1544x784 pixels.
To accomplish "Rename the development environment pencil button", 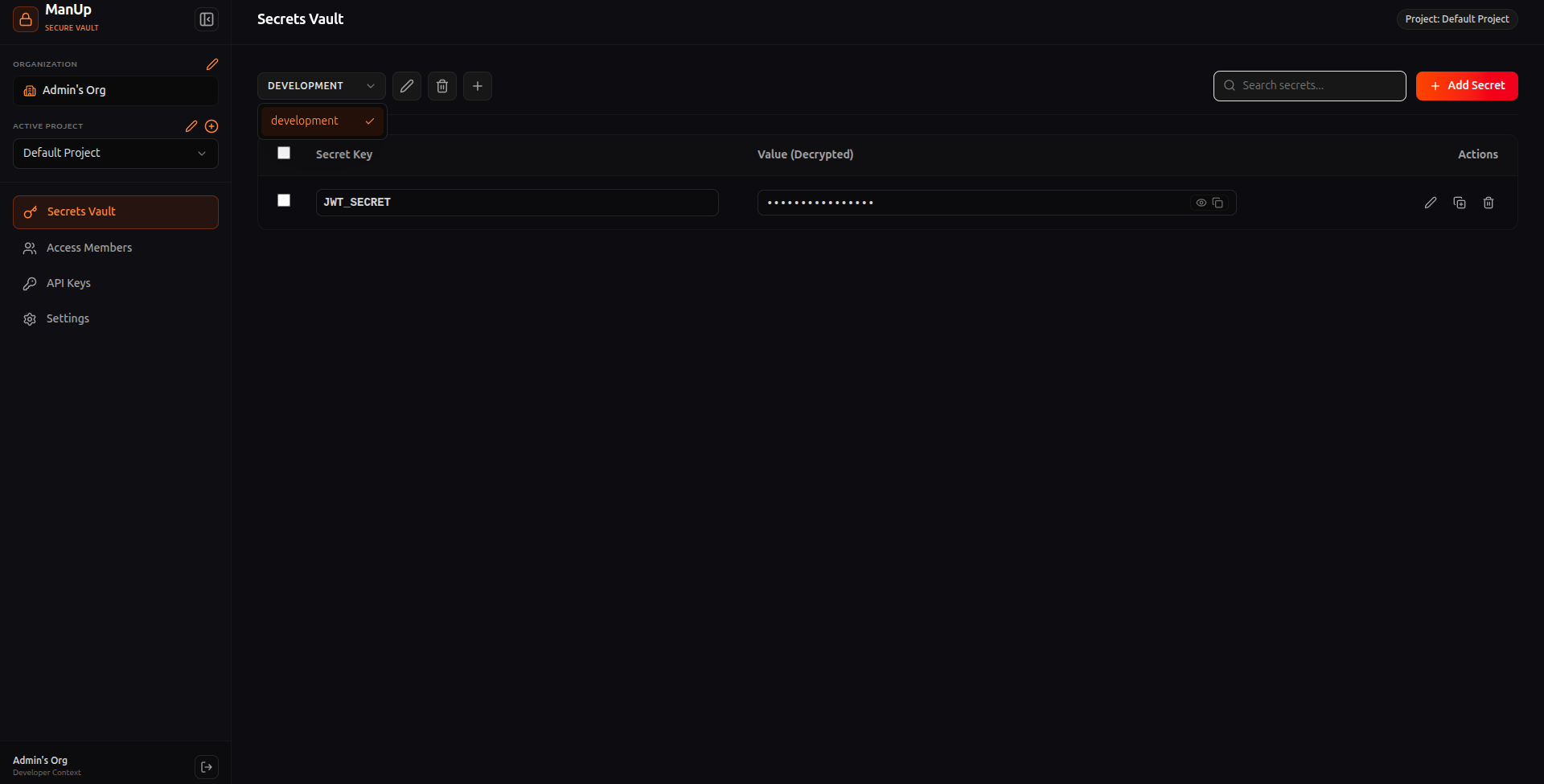I will (x=407, y=86).
